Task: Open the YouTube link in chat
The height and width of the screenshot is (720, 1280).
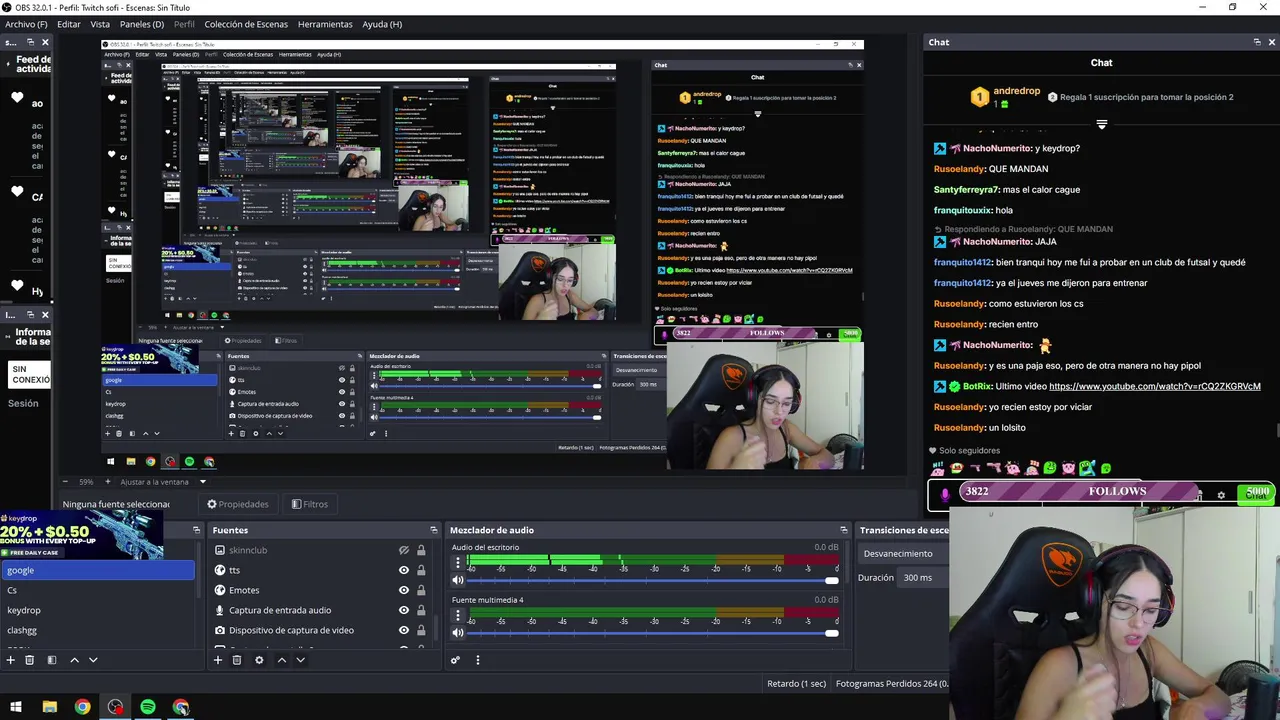Action: click(x=1155, y=386)
